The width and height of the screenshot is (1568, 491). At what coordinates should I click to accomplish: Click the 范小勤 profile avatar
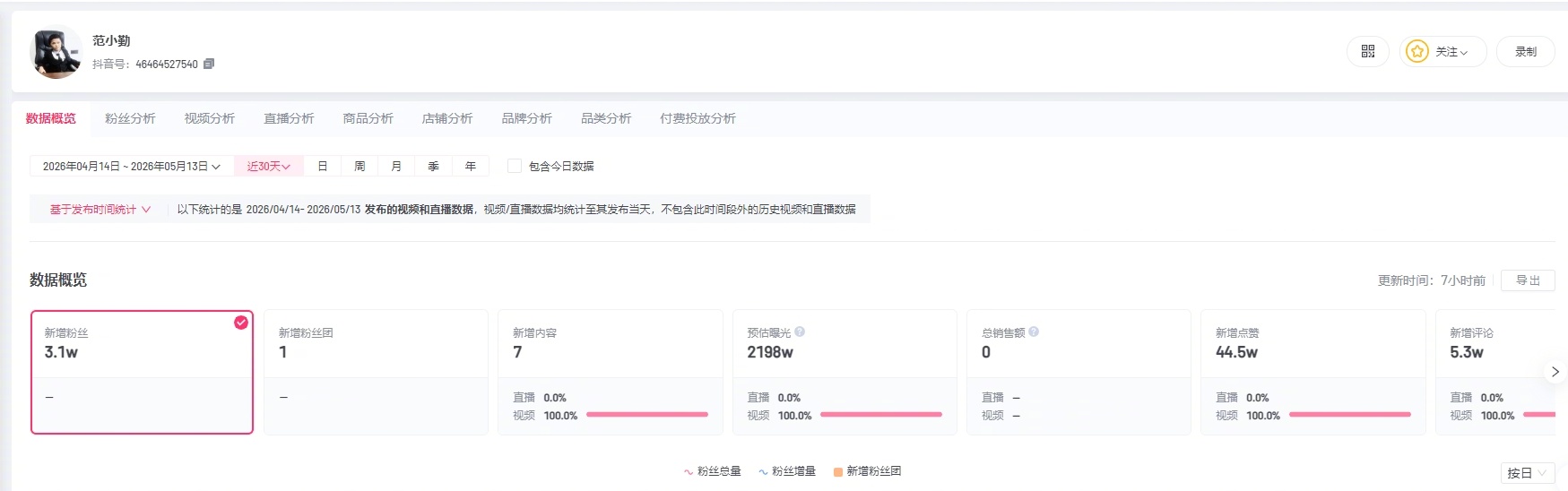click(56, 52)
